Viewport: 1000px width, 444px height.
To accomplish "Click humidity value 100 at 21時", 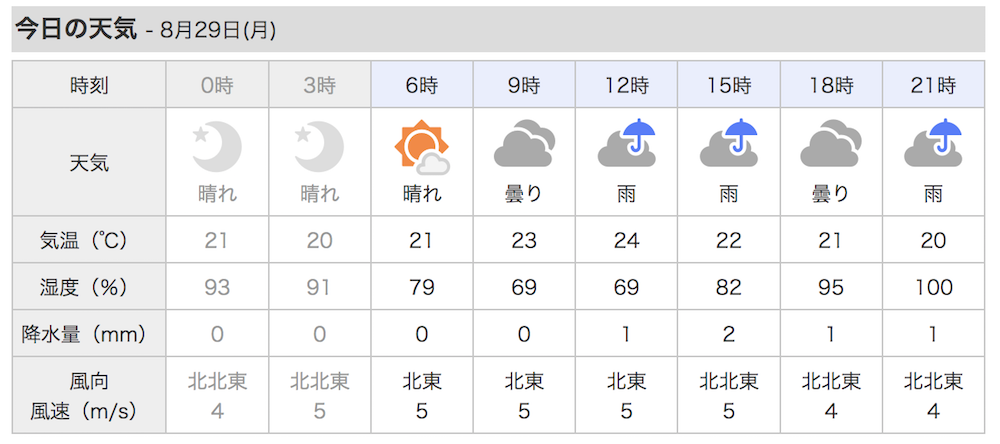I will coord(934,287).
